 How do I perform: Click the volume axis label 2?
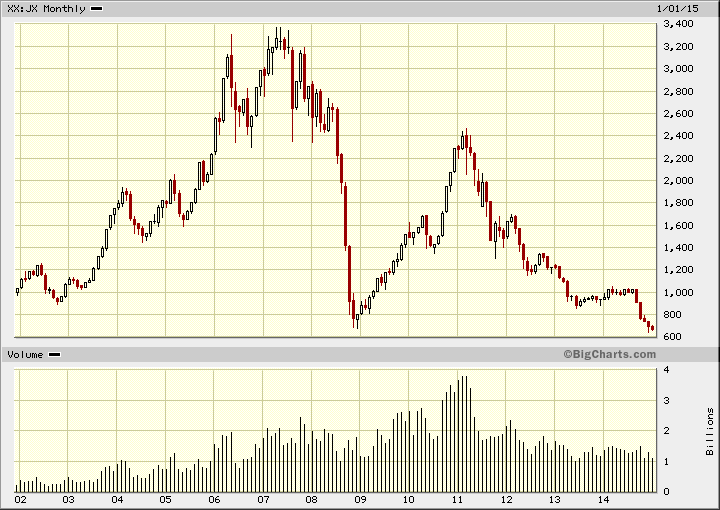click(666, 431)
